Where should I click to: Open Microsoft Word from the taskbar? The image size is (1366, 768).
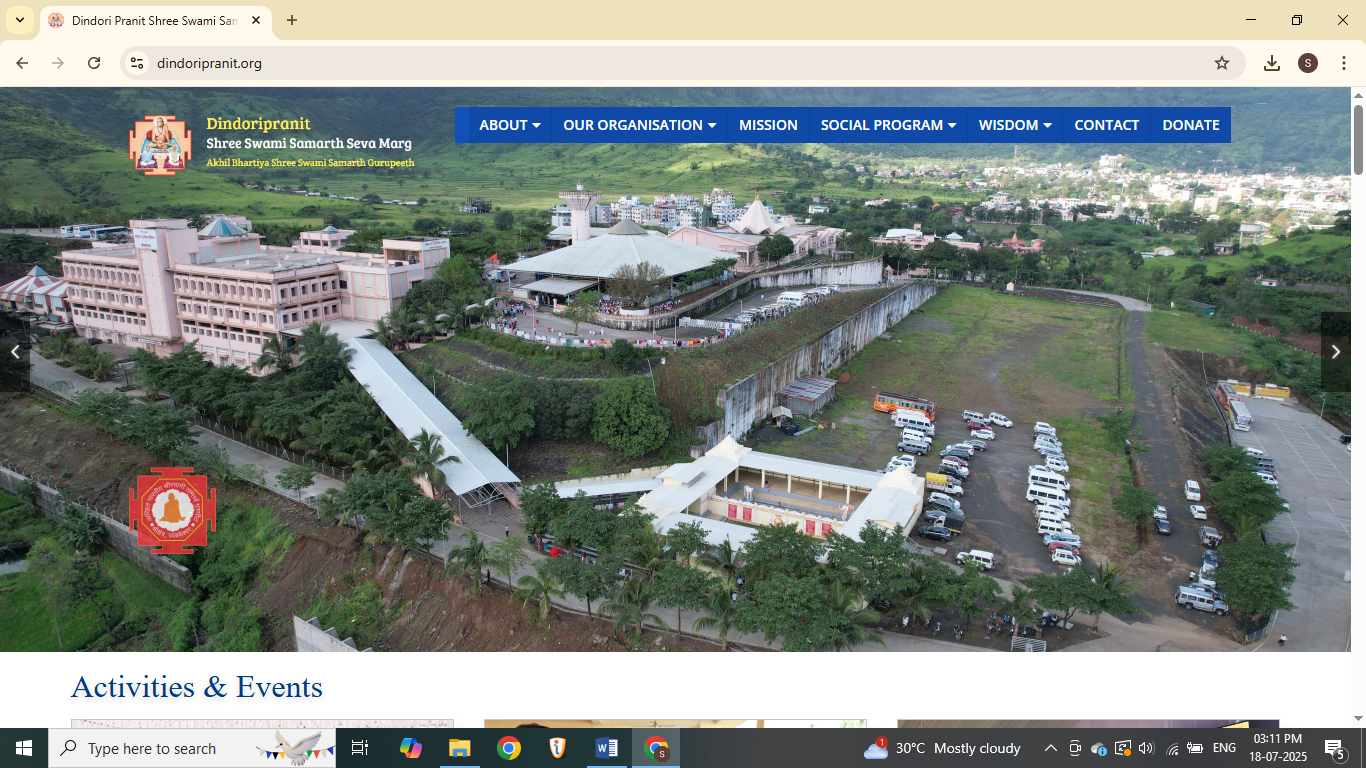coord(606,748)
